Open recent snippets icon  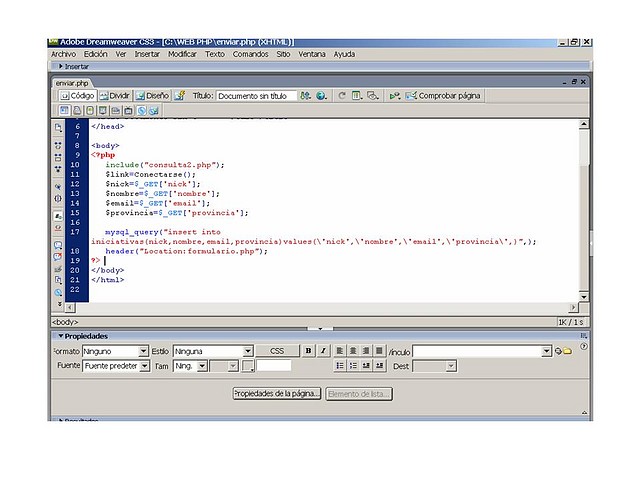tap(58, 280)
